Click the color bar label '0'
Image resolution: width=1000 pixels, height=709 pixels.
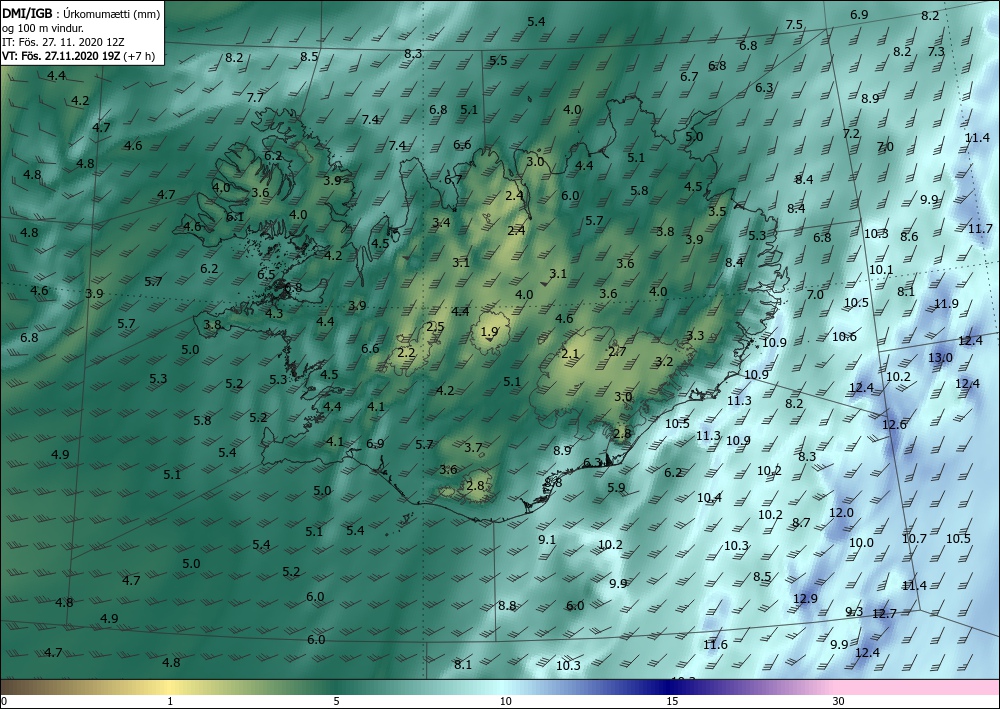tap(4, 701)
